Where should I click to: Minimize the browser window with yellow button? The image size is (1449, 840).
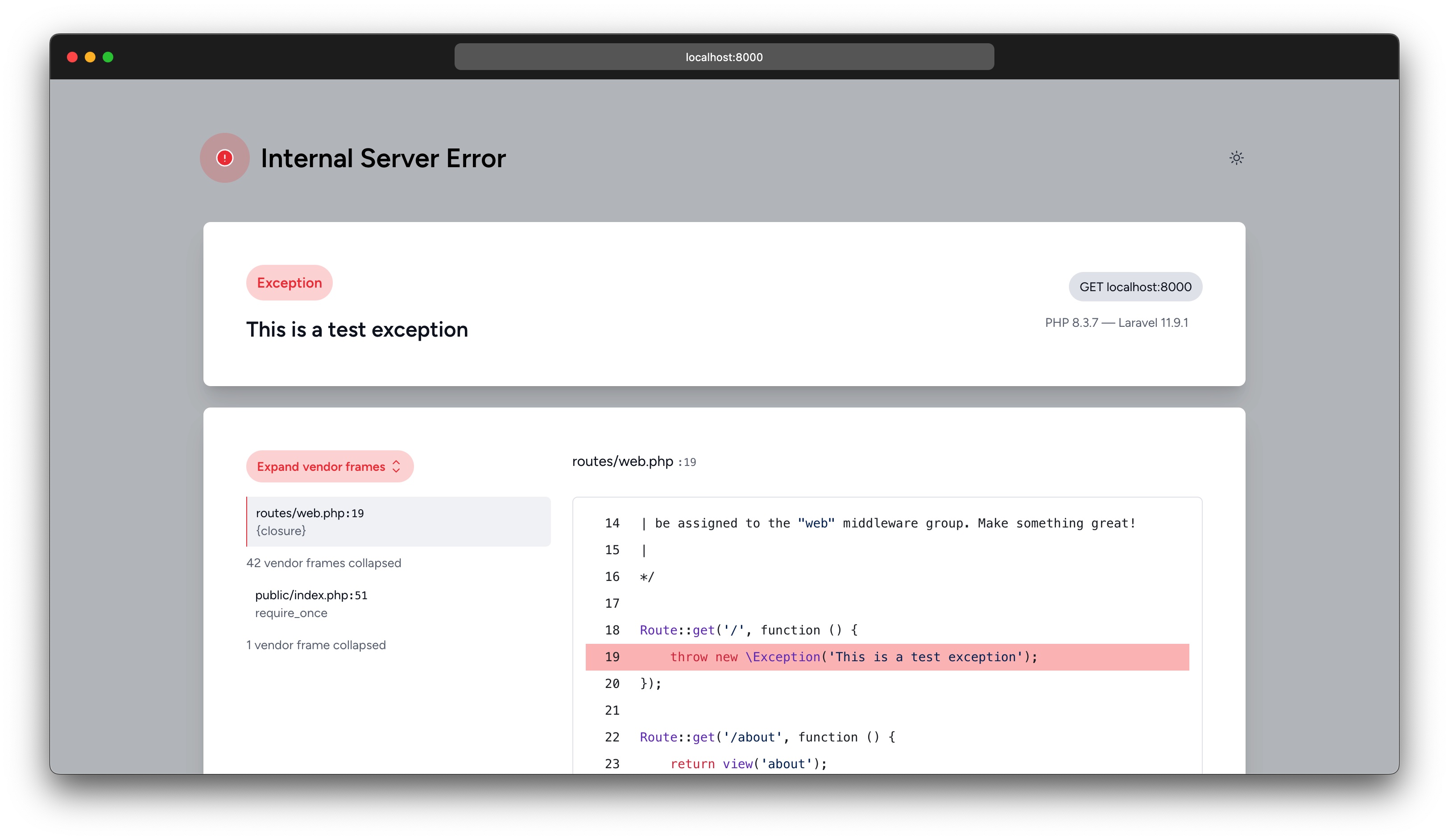click(x=90, y=57)
